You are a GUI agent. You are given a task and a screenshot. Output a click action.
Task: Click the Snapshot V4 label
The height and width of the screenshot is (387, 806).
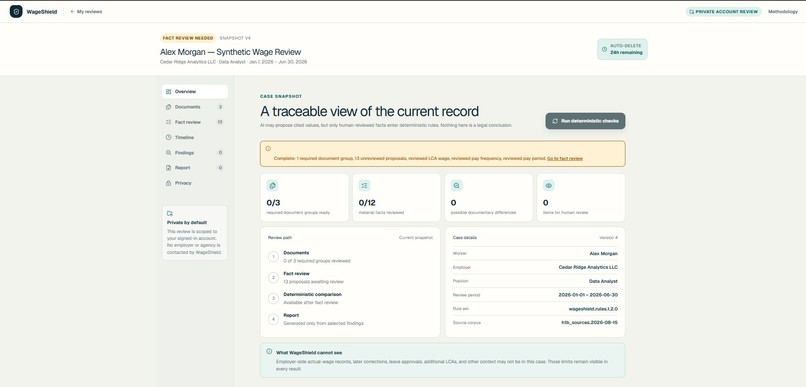click(x=235, y=38)
